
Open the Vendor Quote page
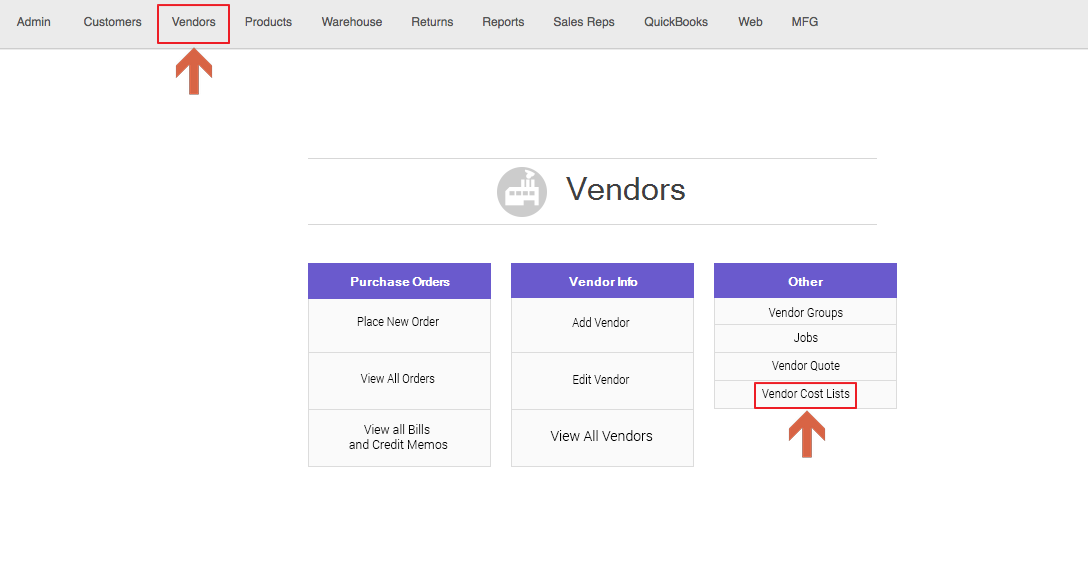pyautogui.click(x=805, y=366)
